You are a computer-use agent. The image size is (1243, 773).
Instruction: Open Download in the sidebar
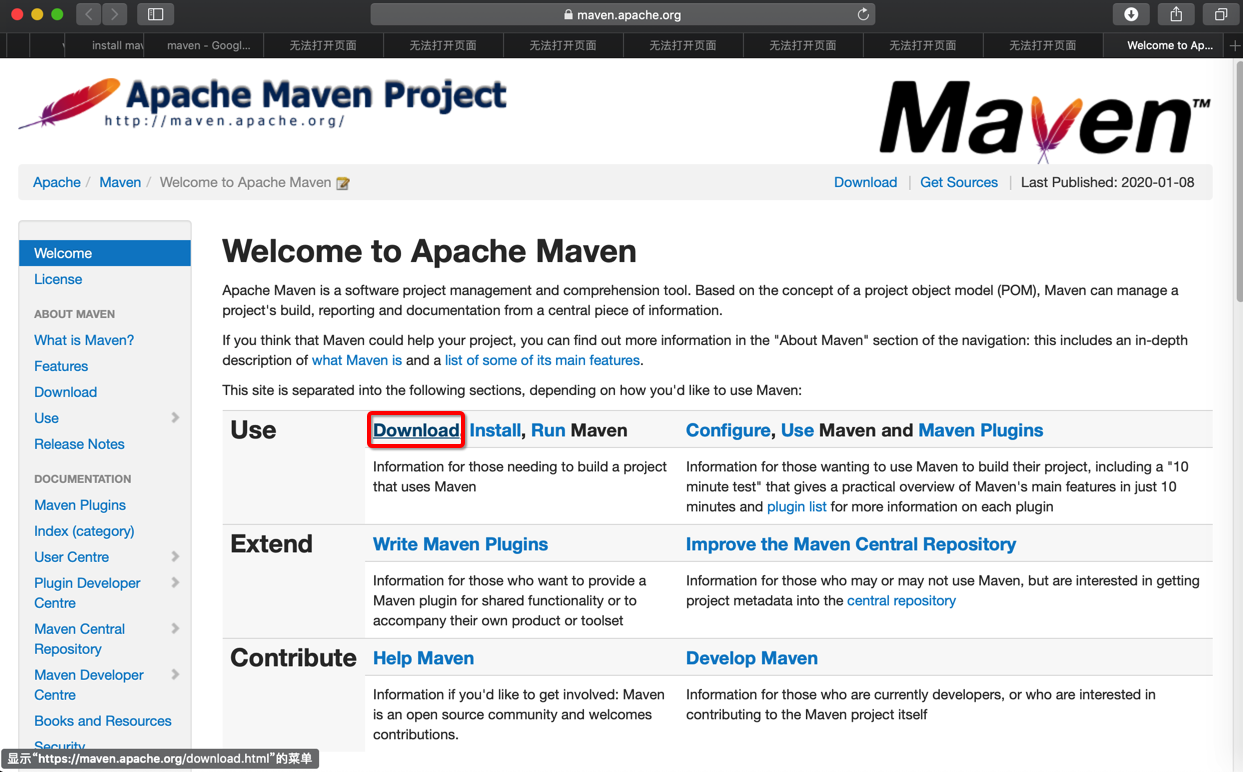click(65, 392)
